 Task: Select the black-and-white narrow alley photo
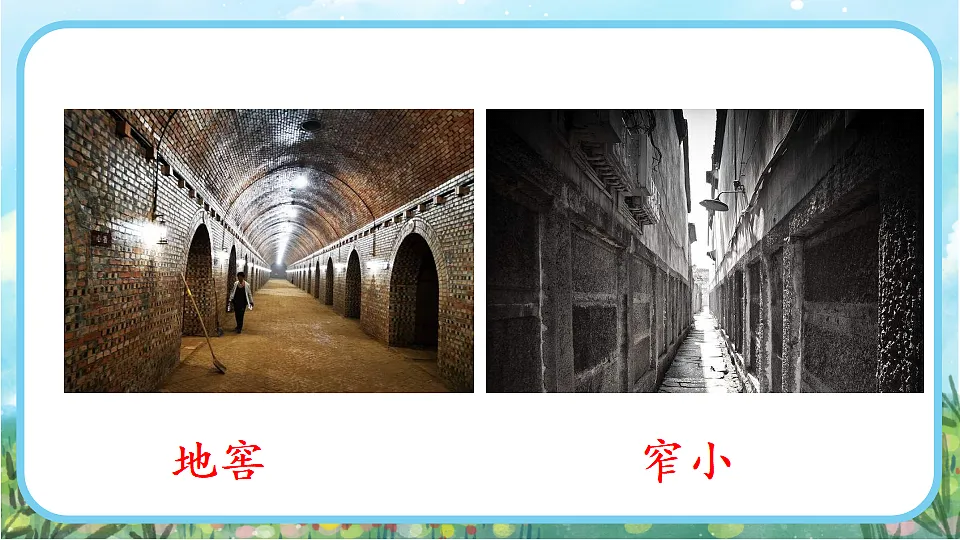point(704,250)
